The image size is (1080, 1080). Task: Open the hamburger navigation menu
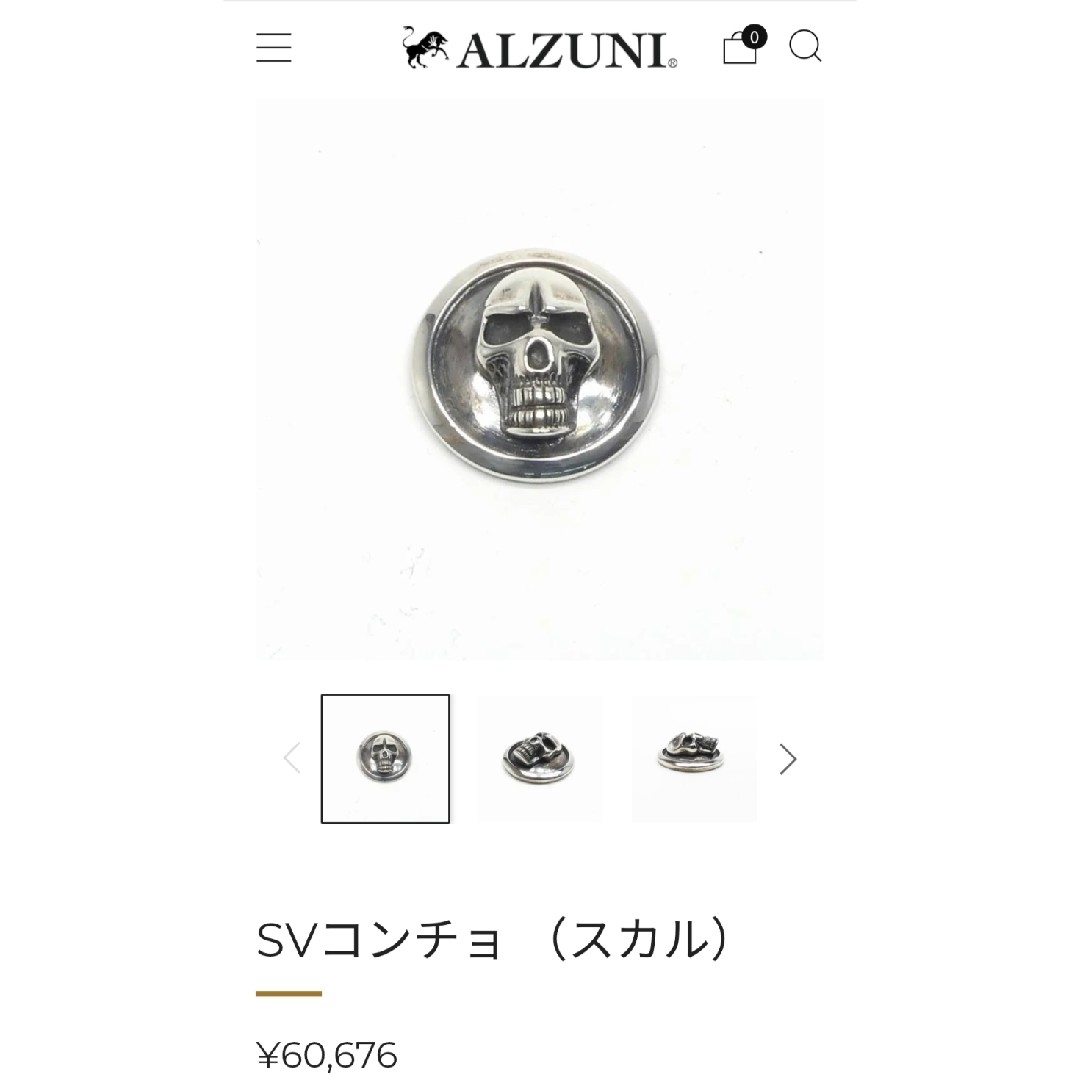click(273, 48)
